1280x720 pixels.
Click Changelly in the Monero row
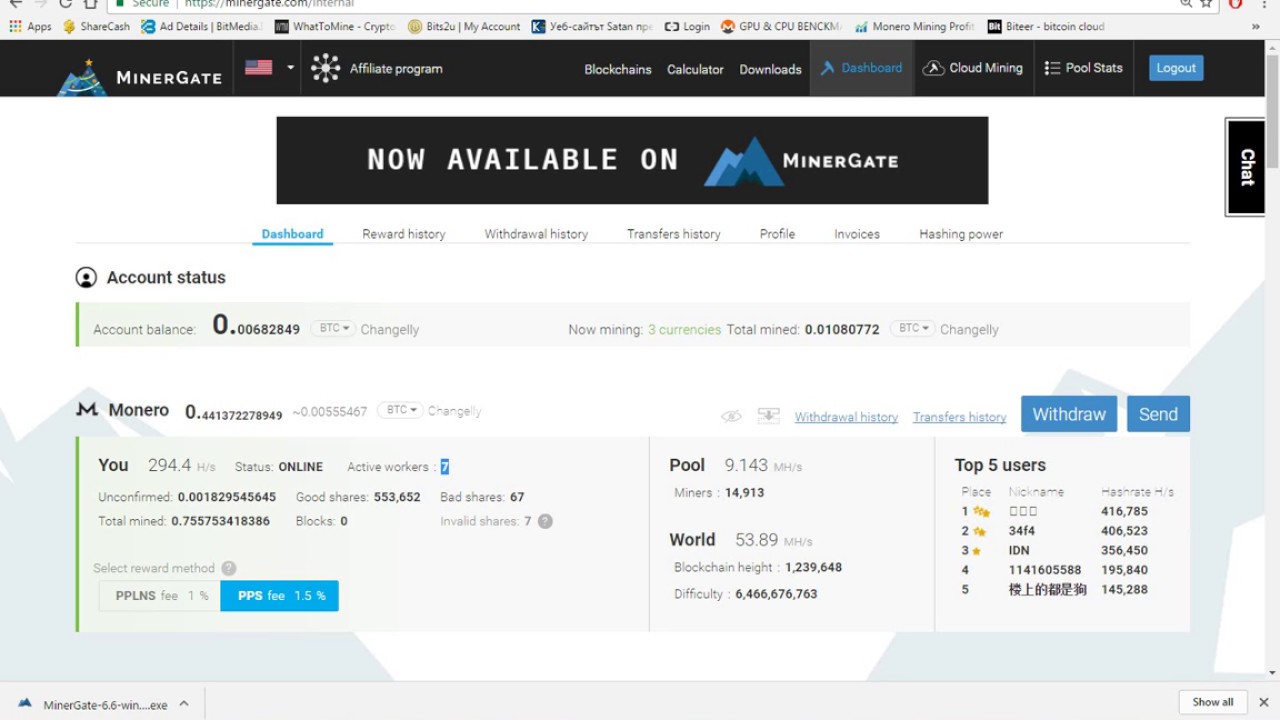[x=455, y=411]
